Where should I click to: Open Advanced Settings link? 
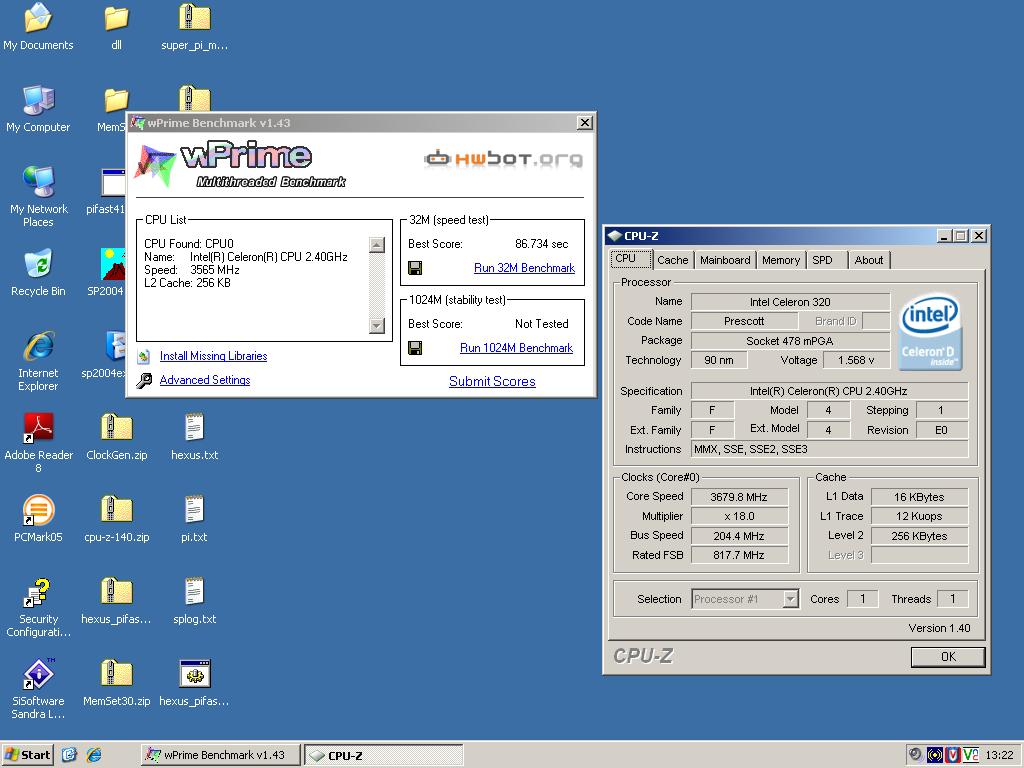click(x=205, y=380)
